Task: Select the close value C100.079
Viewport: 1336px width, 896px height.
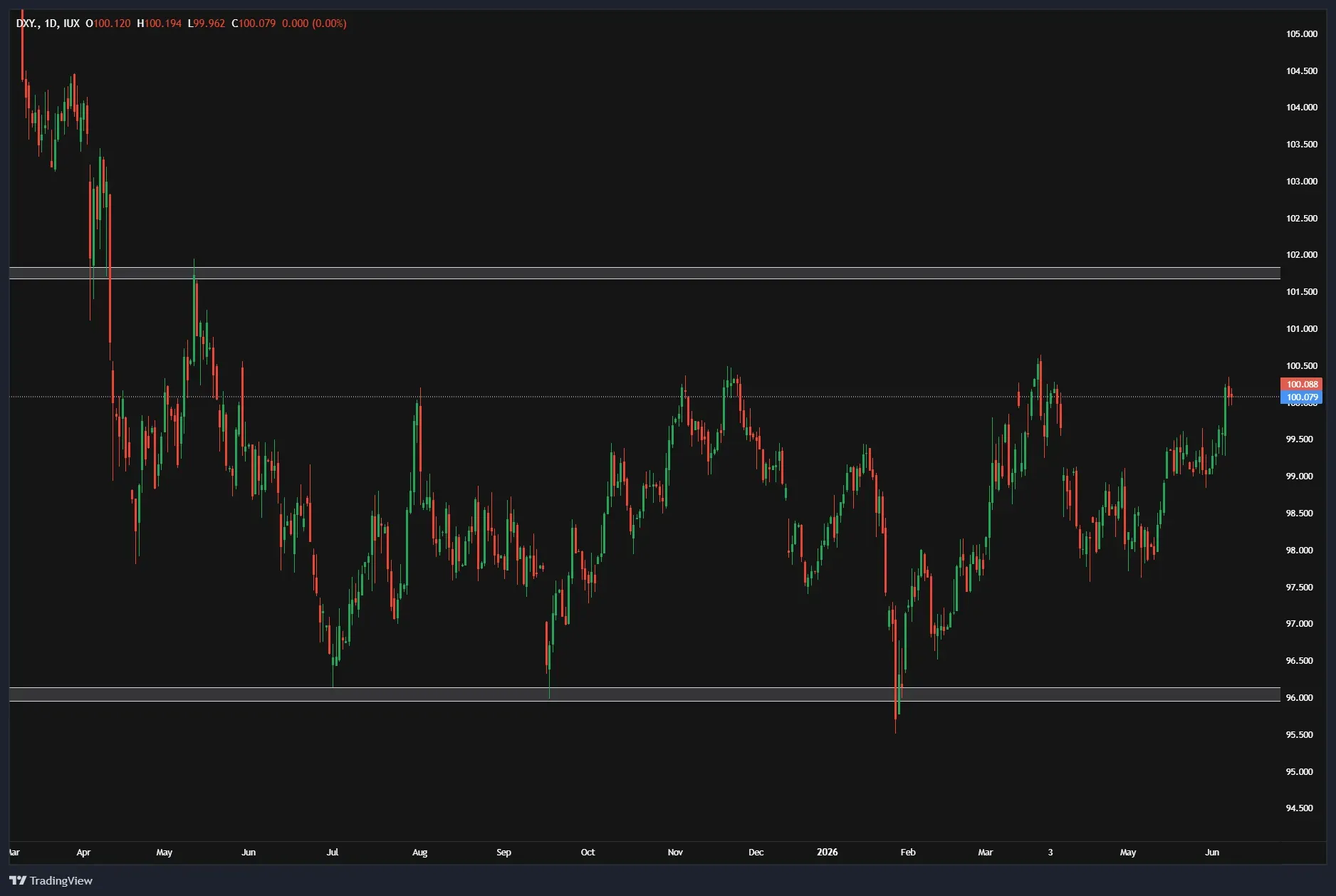Action: point(254,24)
